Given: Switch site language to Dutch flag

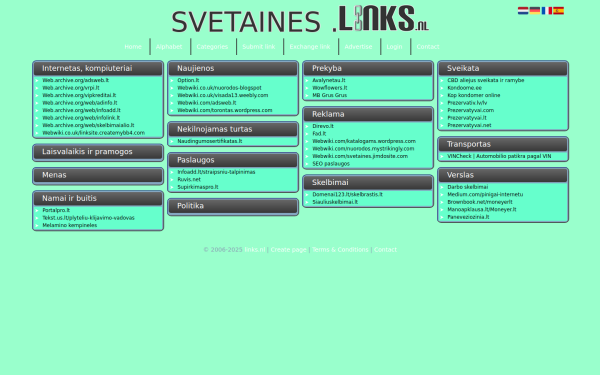Looking at the screenshot, I should [523, 11].
